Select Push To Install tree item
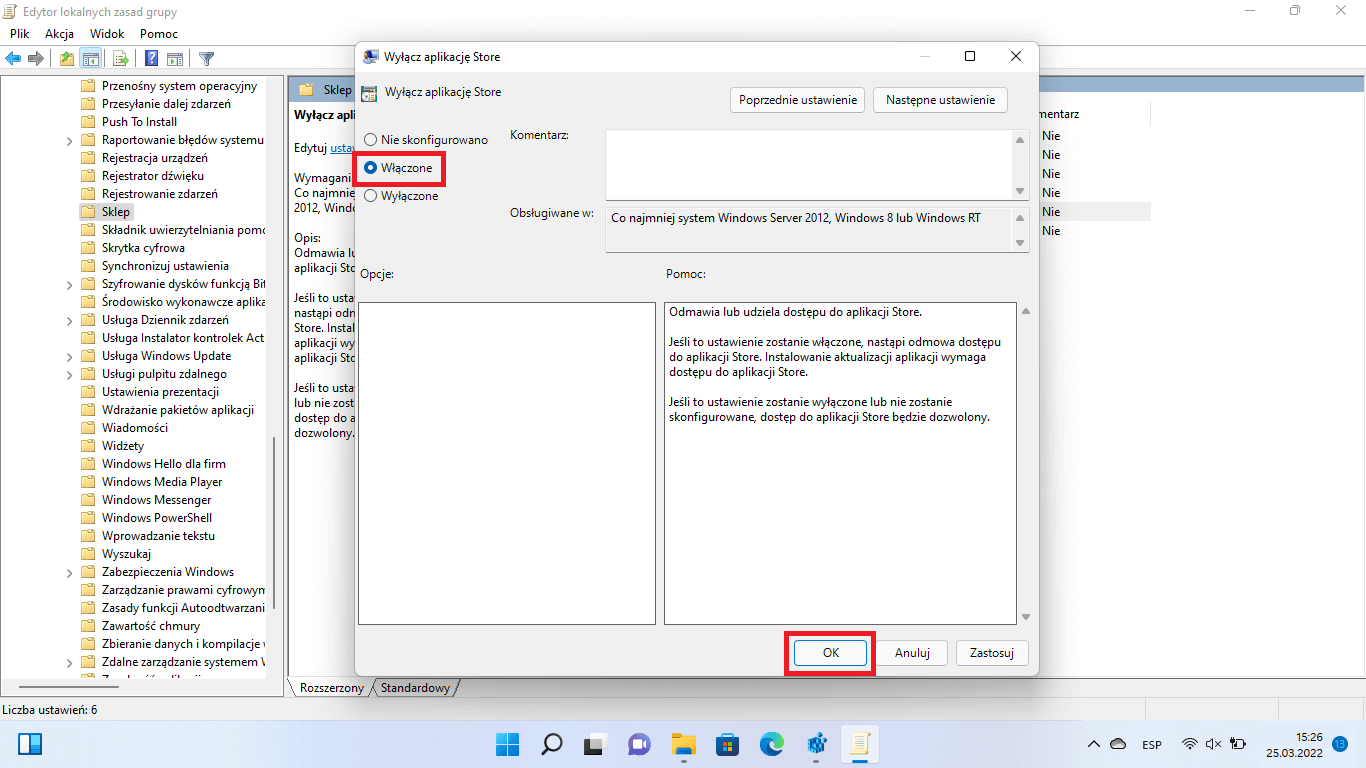The width and height of the screenshot is (1366, 768). (139, 122)
